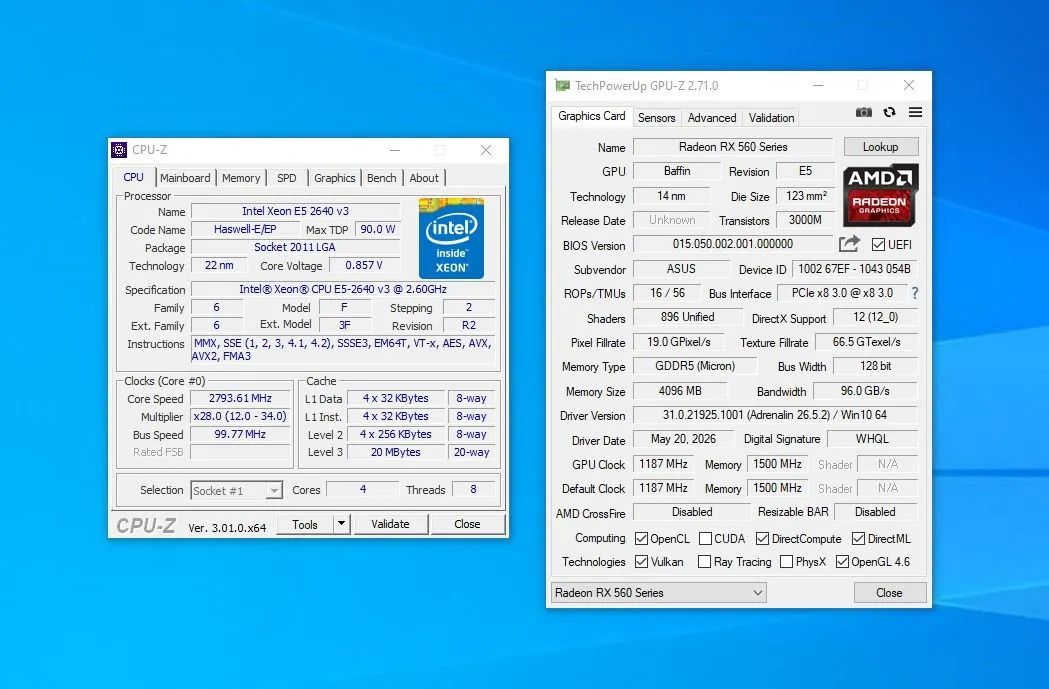The height and width of the screenshot is (689, 1049).
Task: Click the BIOS export share icon
Action: pyautogui.click(x=849, y=244)
